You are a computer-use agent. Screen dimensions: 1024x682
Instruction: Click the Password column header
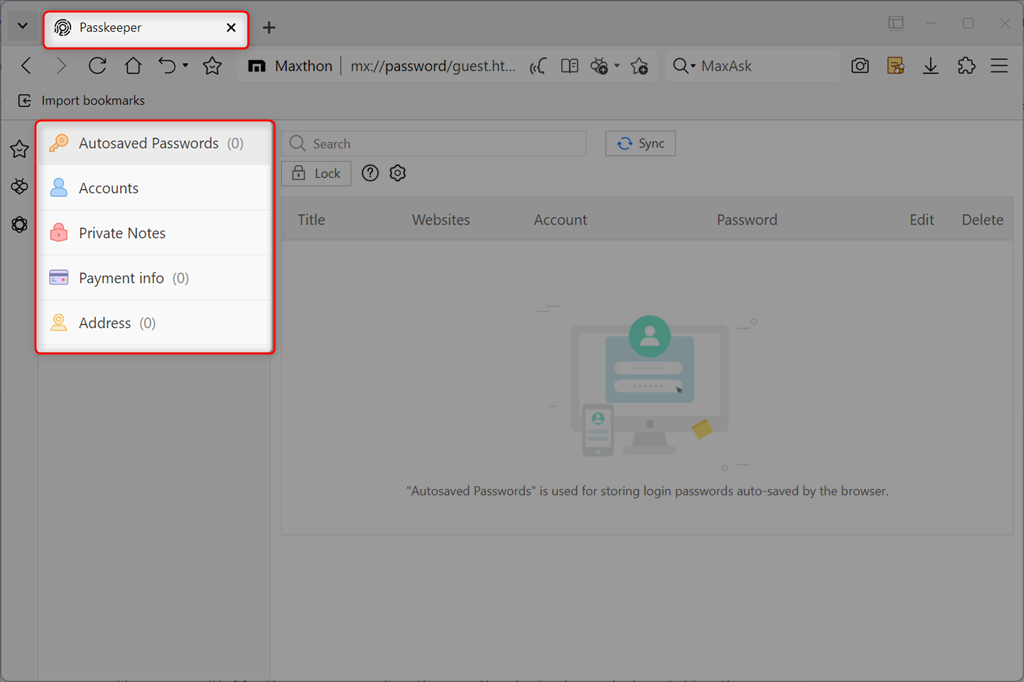tap(747, 220)
